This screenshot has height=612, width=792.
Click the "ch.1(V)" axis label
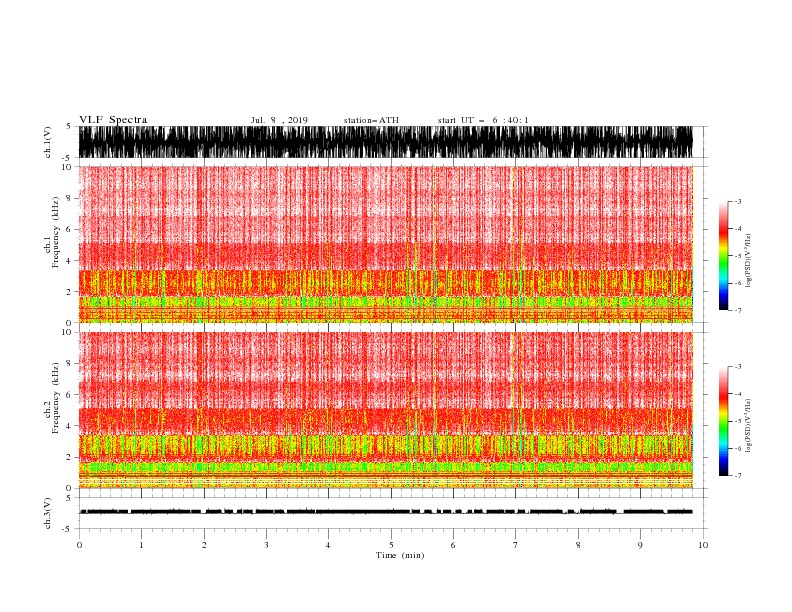[48, 142]
